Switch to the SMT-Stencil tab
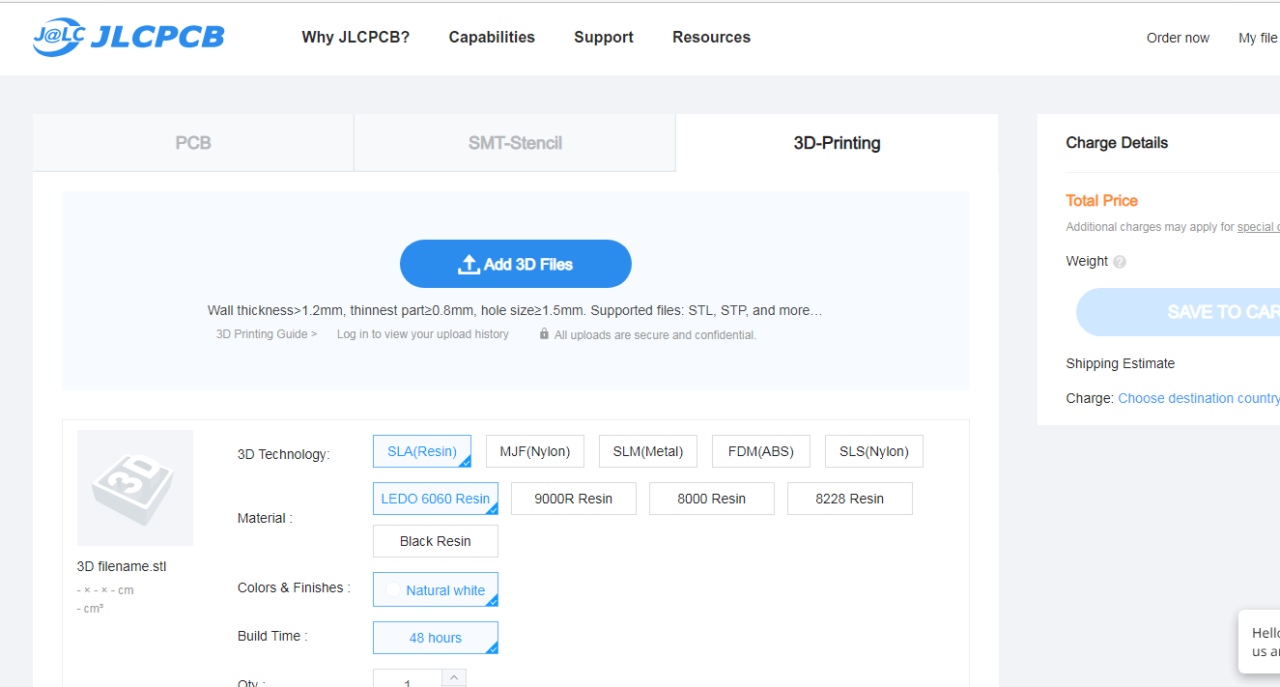1280x687 pixels. point(515,143)
